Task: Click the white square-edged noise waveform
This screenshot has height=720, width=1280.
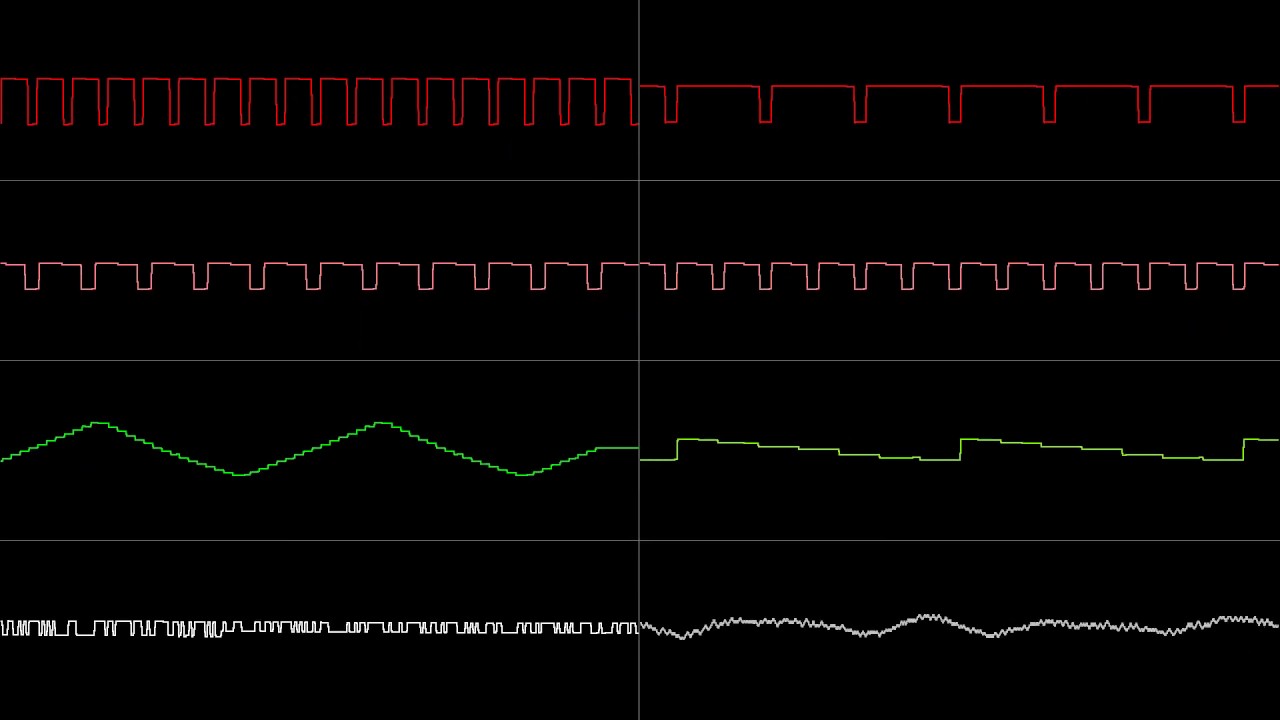Action: pyautogui.click(x=319, y=628)
